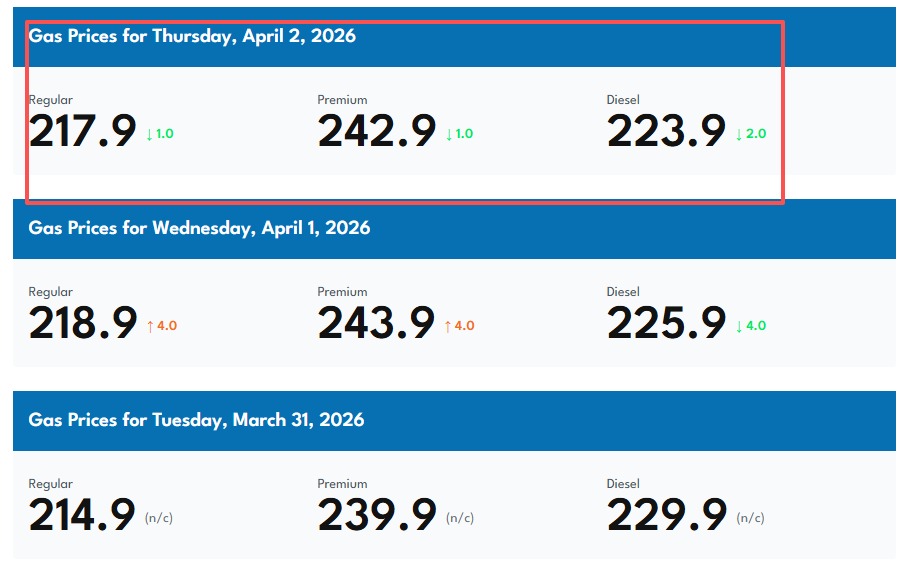Screen dimensions: 899x569
Task: Click the 225.9 Diesel price
Action: tap(666, 324)
